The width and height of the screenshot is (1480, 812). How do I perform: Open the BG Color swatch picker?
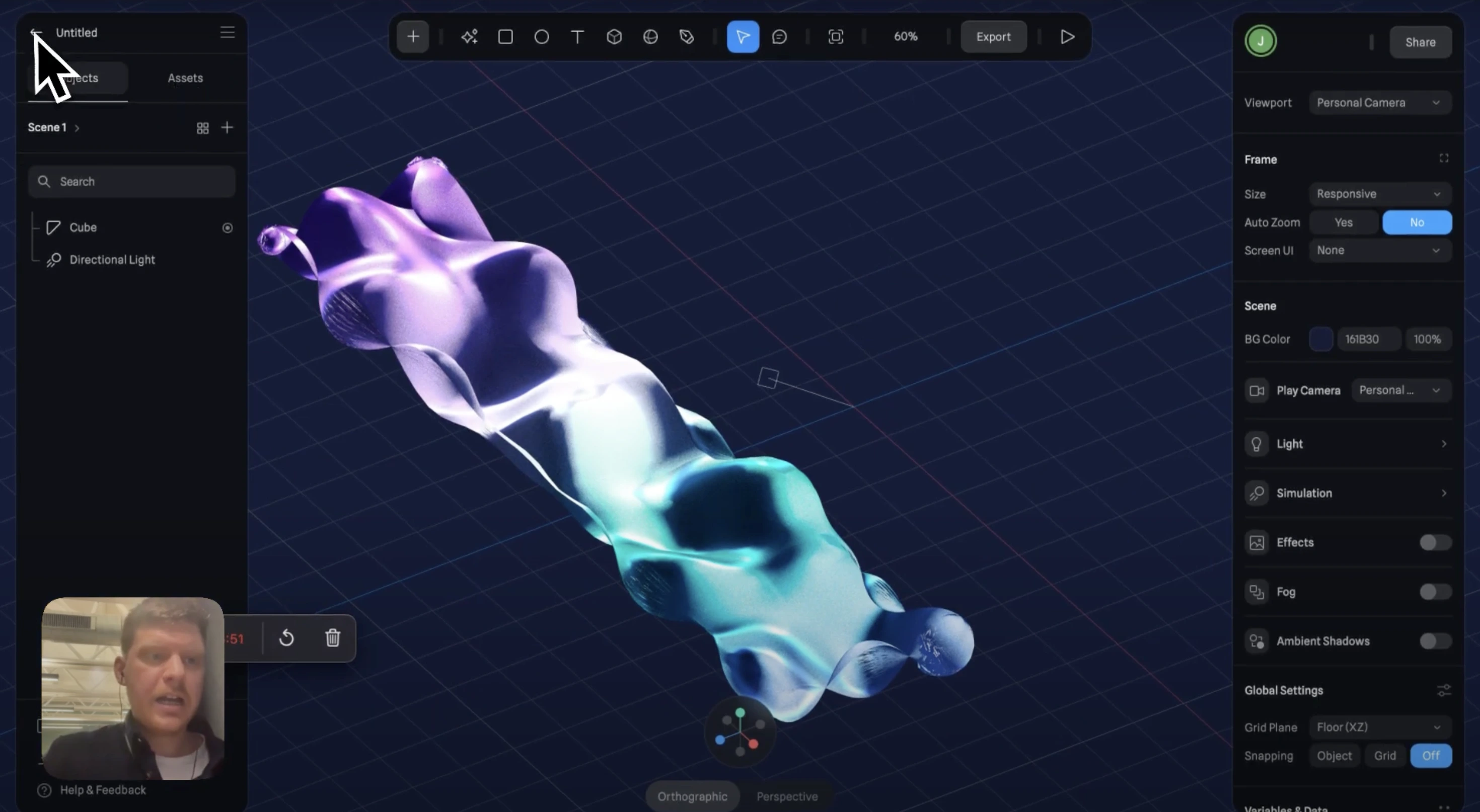click(1321, 340)
